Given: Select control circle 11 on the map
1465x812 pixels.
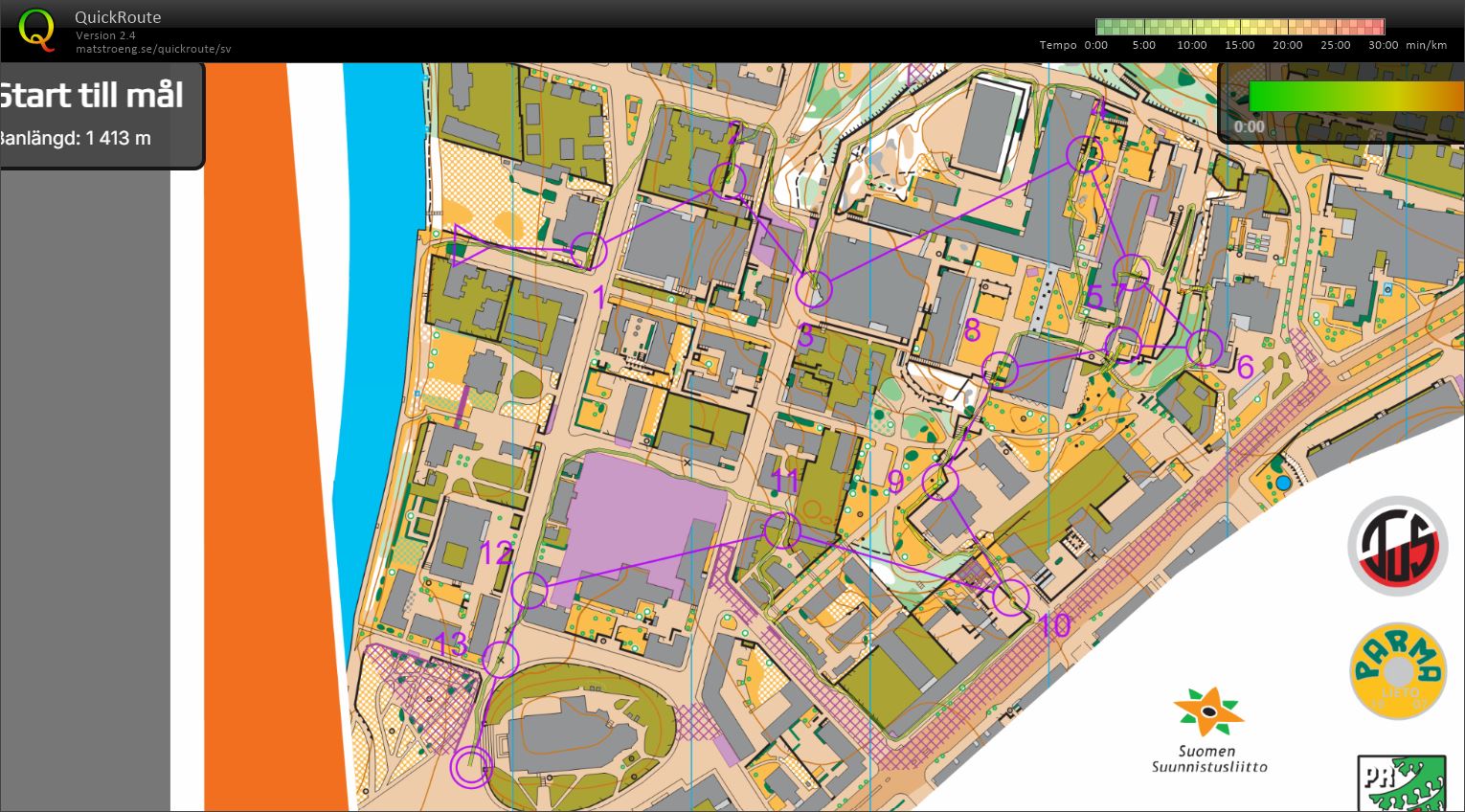Looking at the screenshot, I should click(x=782, y=530).
